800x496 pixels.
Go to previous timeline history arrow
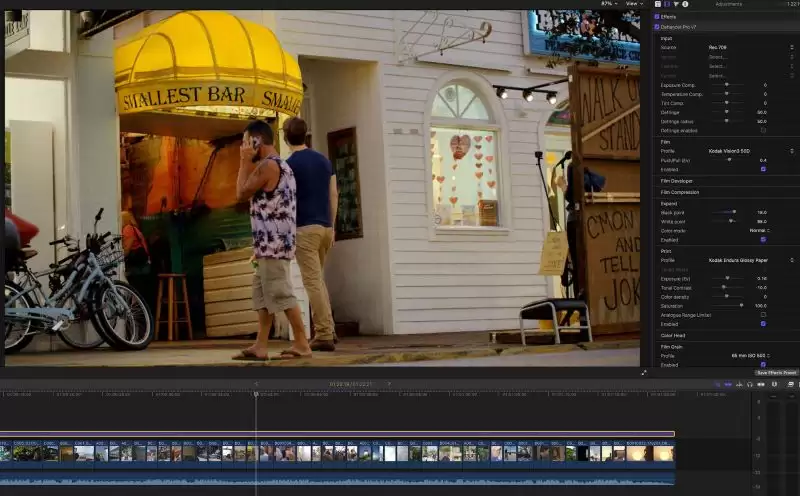click(x=256, y=383)
